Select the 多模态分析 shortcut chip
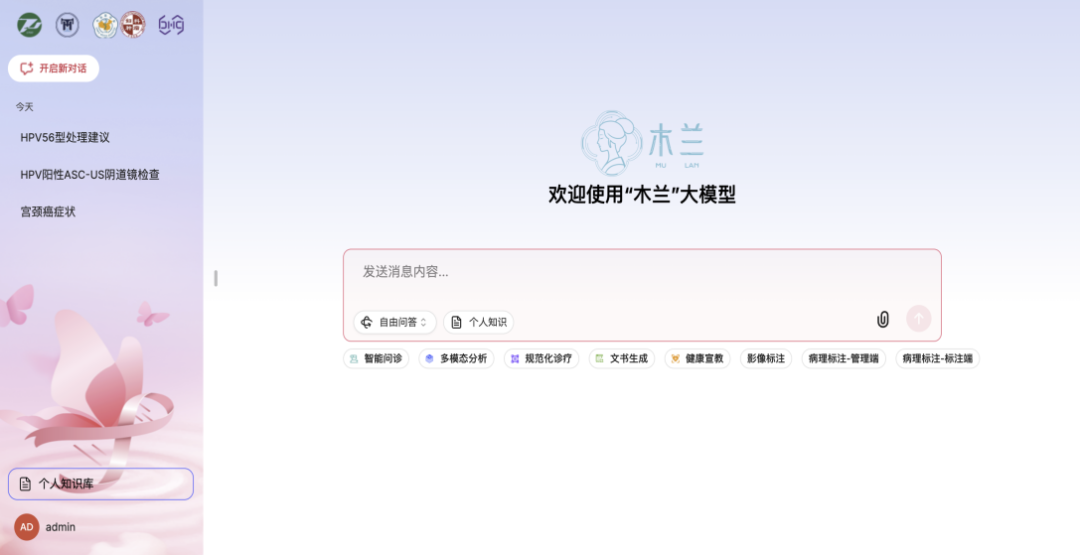Image resolution: width=1080 pixels, height=555 pixels. click(x=456, y=358)
